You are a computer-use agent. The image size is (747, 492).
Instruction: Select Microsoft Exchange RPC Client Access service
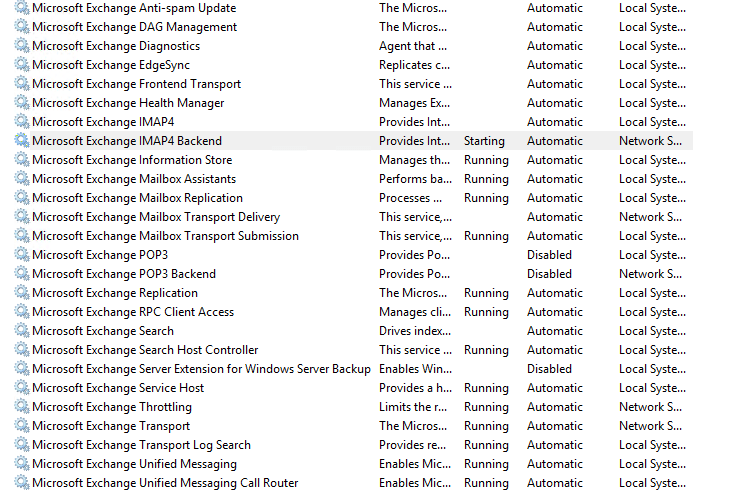pyautogui.click(x=132, y=312)
